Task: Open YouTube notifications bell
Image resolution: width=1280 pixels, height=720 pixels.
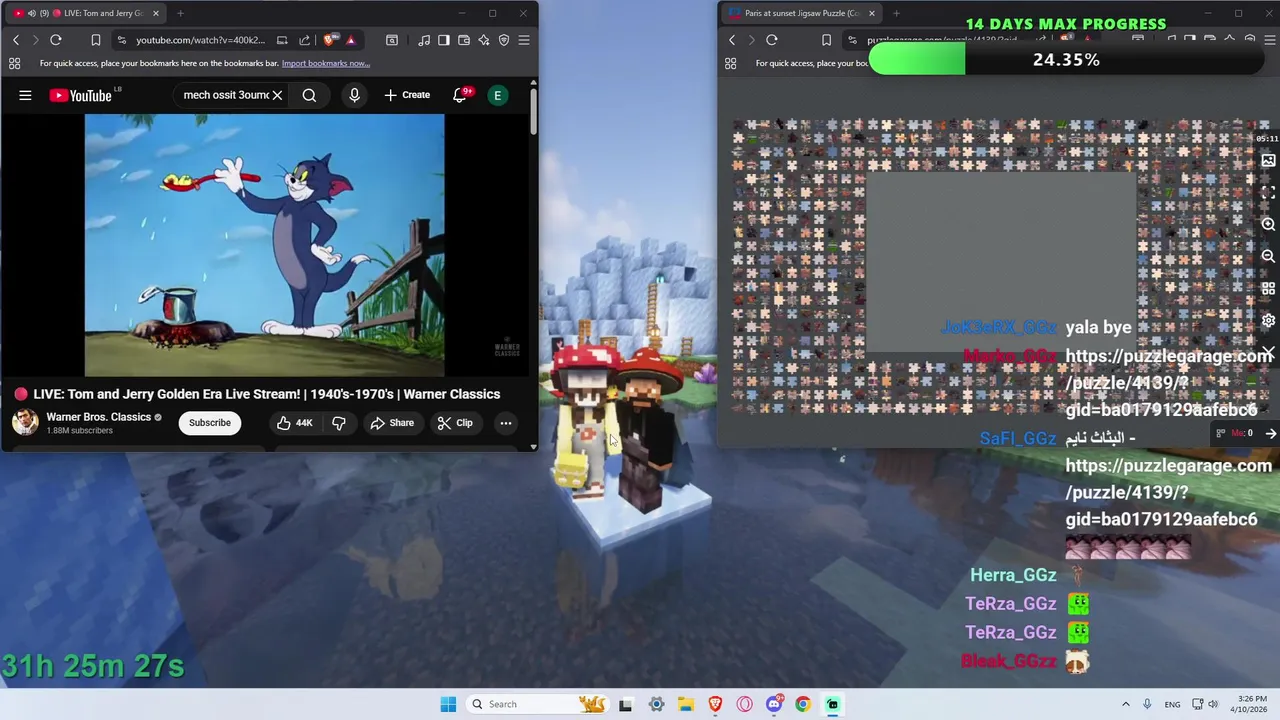Action: (x=461, y=95)
